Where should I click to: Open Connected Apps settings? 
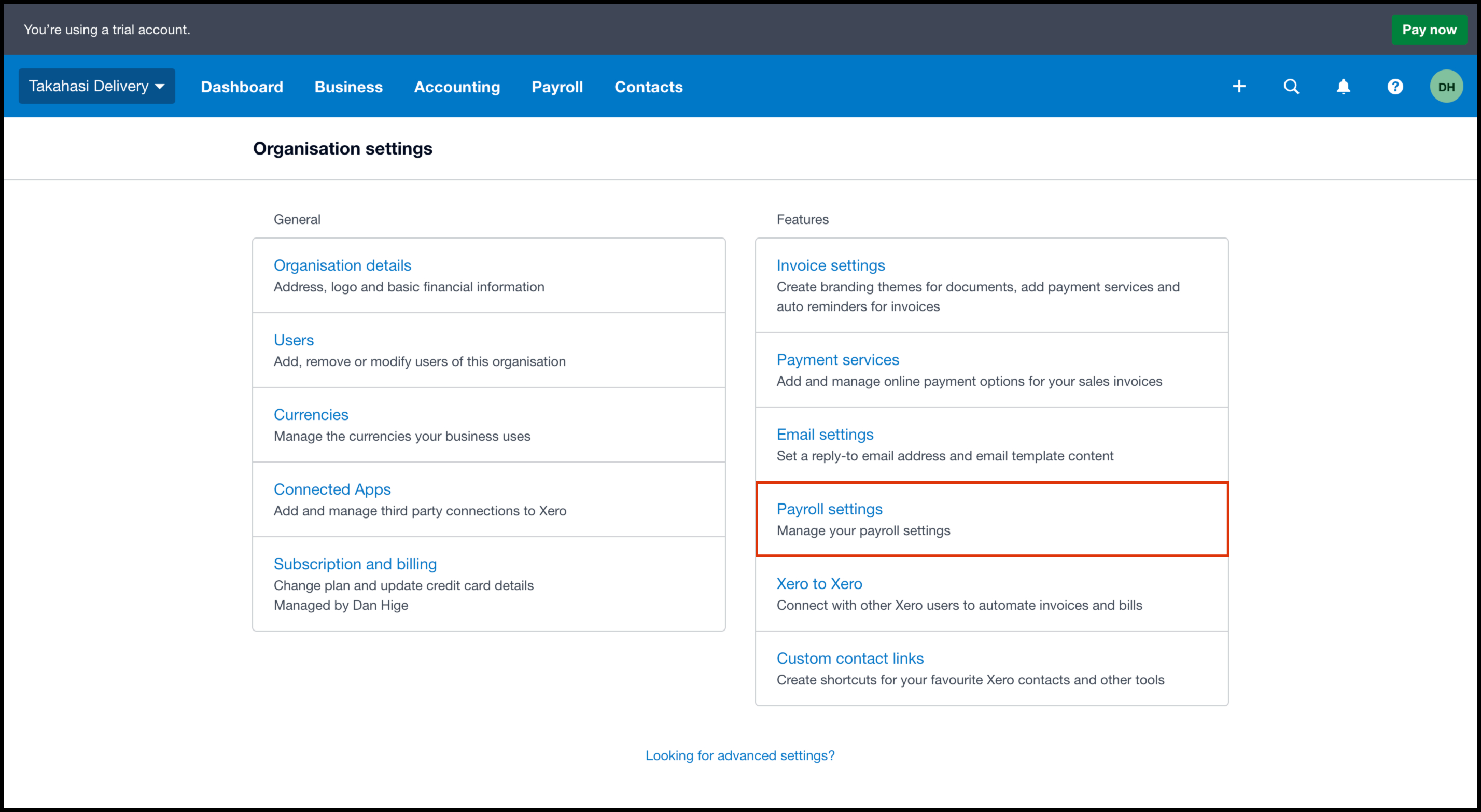pyautogui.click(x=332, y=489)
